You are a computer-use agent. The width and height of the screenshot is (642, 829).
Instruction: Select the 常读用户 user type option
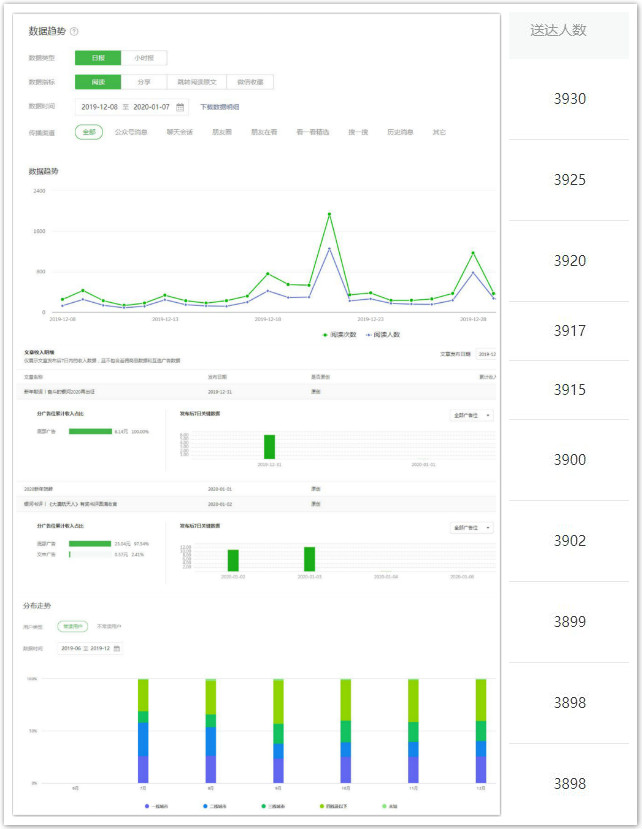(x=72, y=626)
